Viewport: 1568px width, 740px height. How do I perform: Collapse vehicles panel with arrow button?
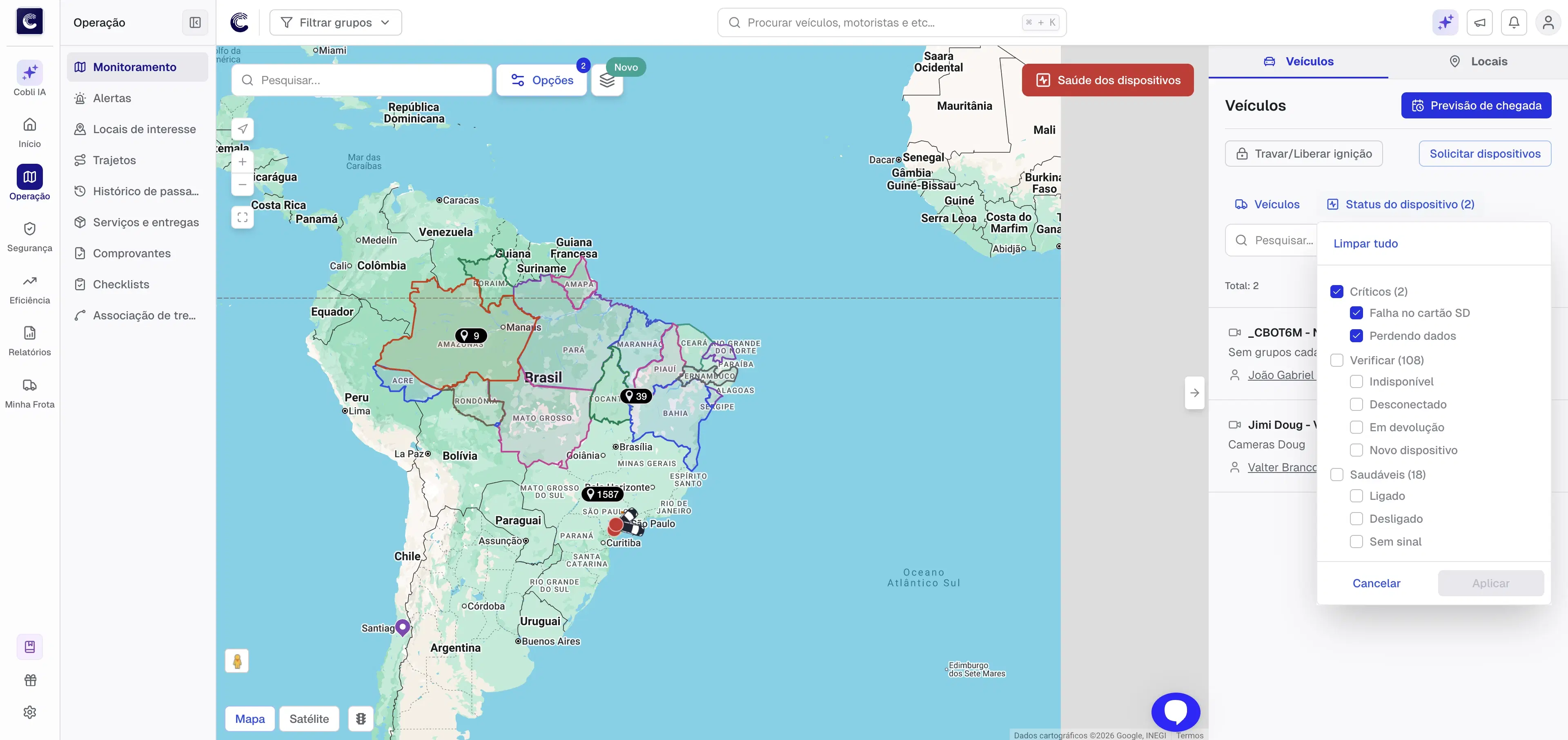(1194, 392)
